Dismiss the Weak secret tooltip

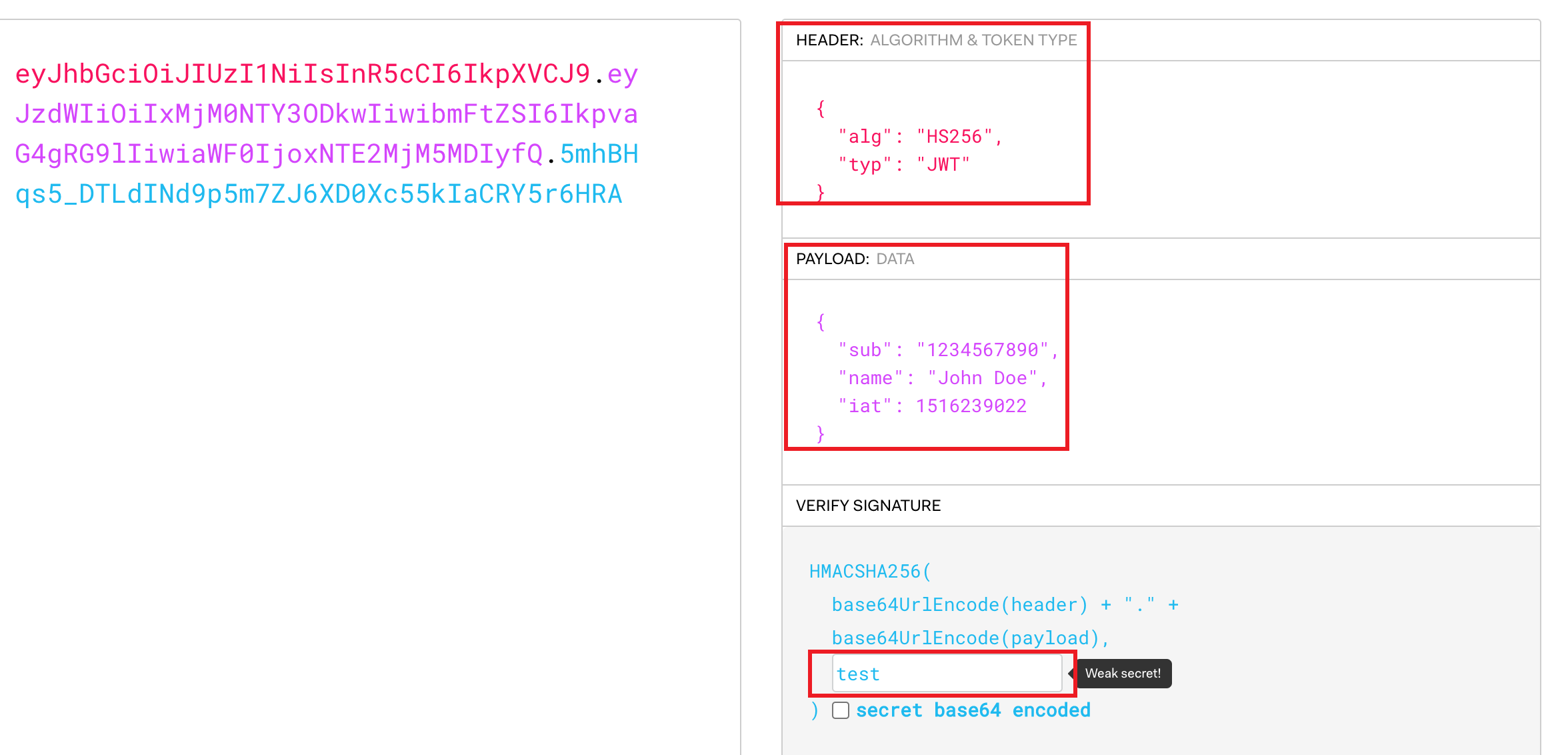tap(1123, 674)
